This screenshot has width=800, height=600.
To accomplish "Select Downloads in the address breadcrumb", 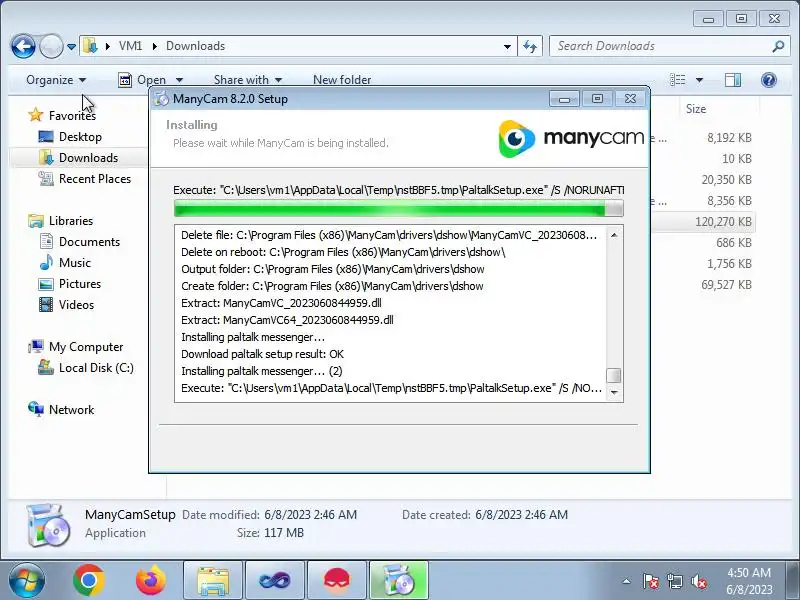I will [195, 46].
